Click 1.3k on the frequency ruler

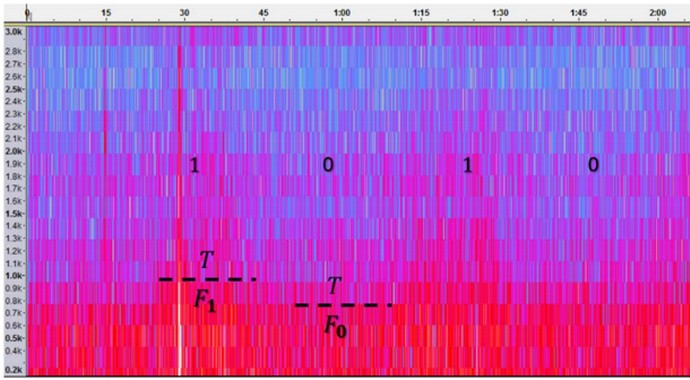click(13, 238)
